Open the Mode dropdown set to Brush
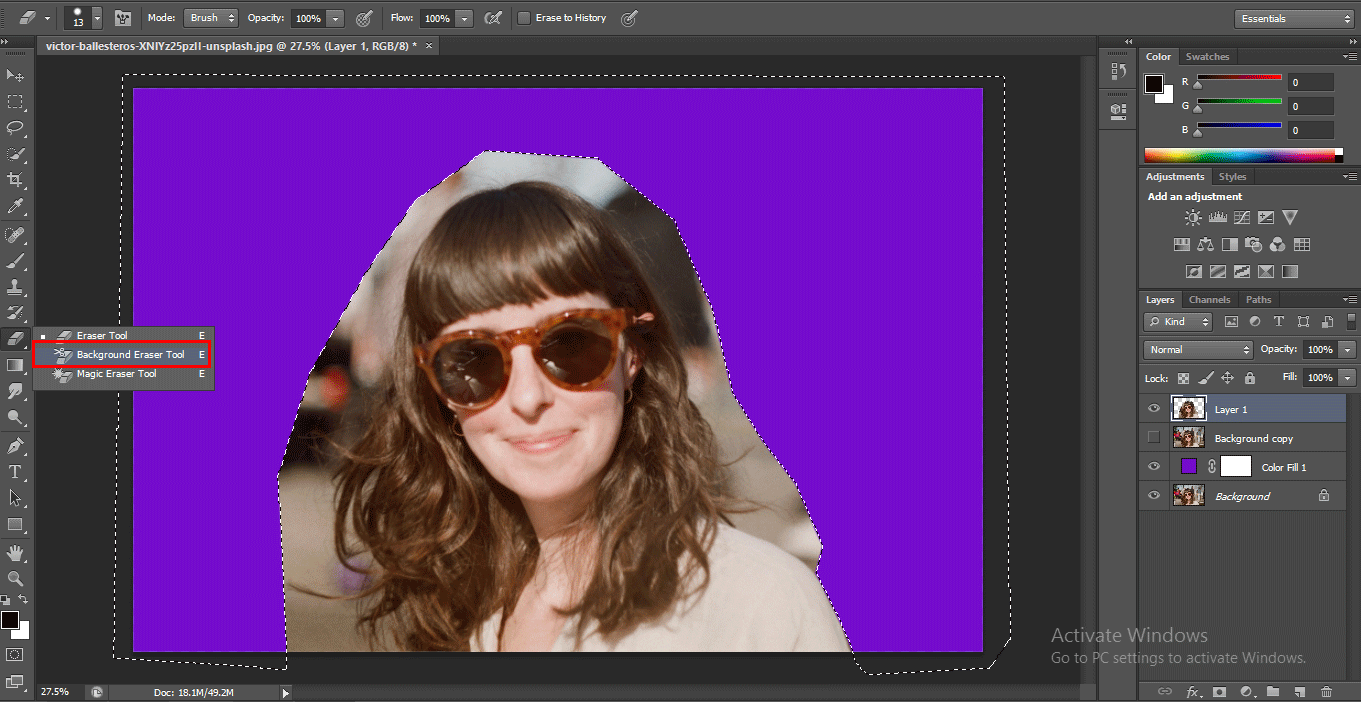Screen dimensions: 1361x702 pyautogui.click(x=210, y=18)
